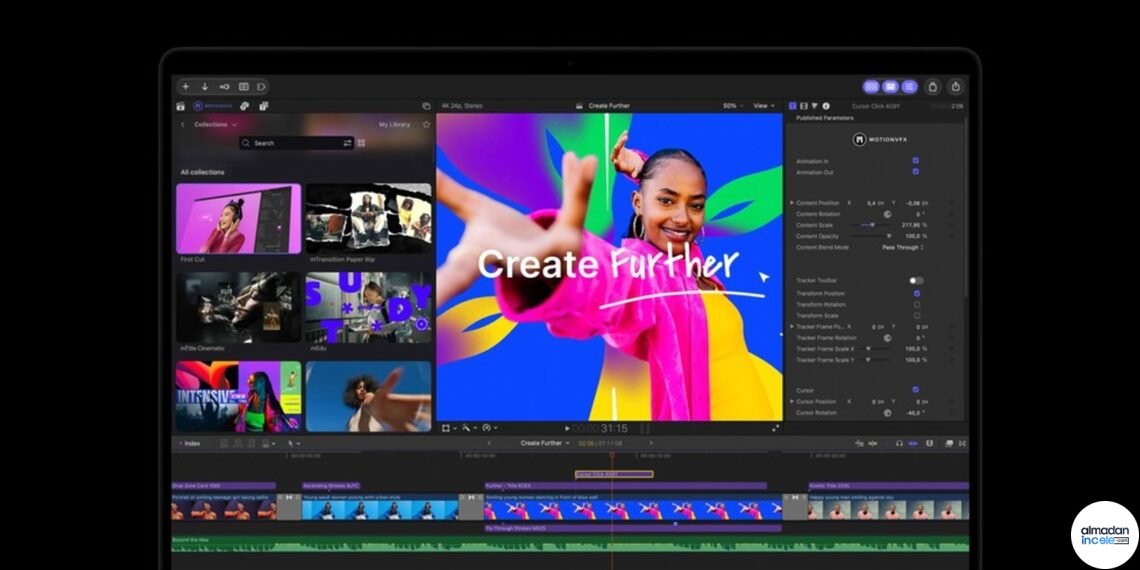The image size is (1140, 570).
Task: Select the Further – Title clip in timeline
Action: tap(625, 486)
